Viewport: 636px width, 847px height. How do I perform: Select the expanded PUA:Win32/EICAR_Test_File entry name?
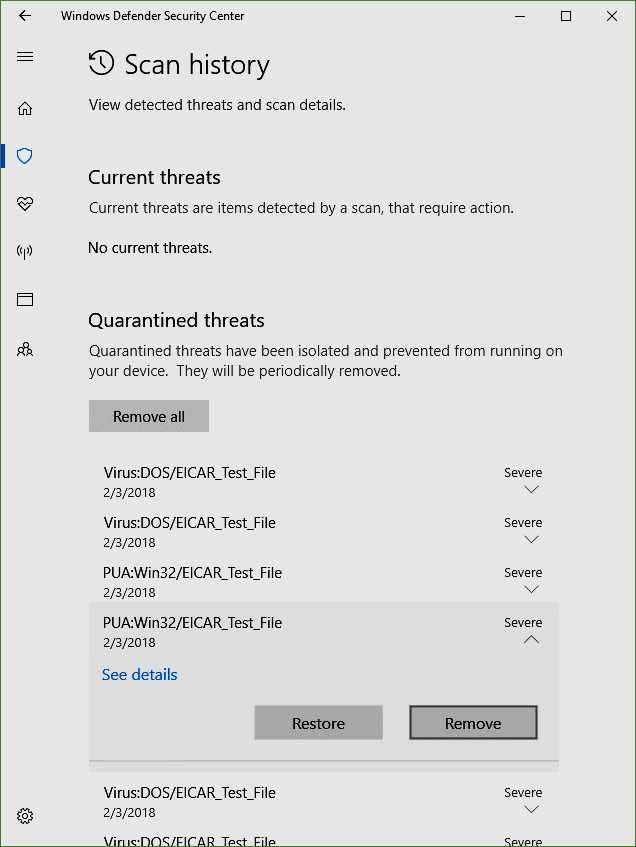point(192,623)
